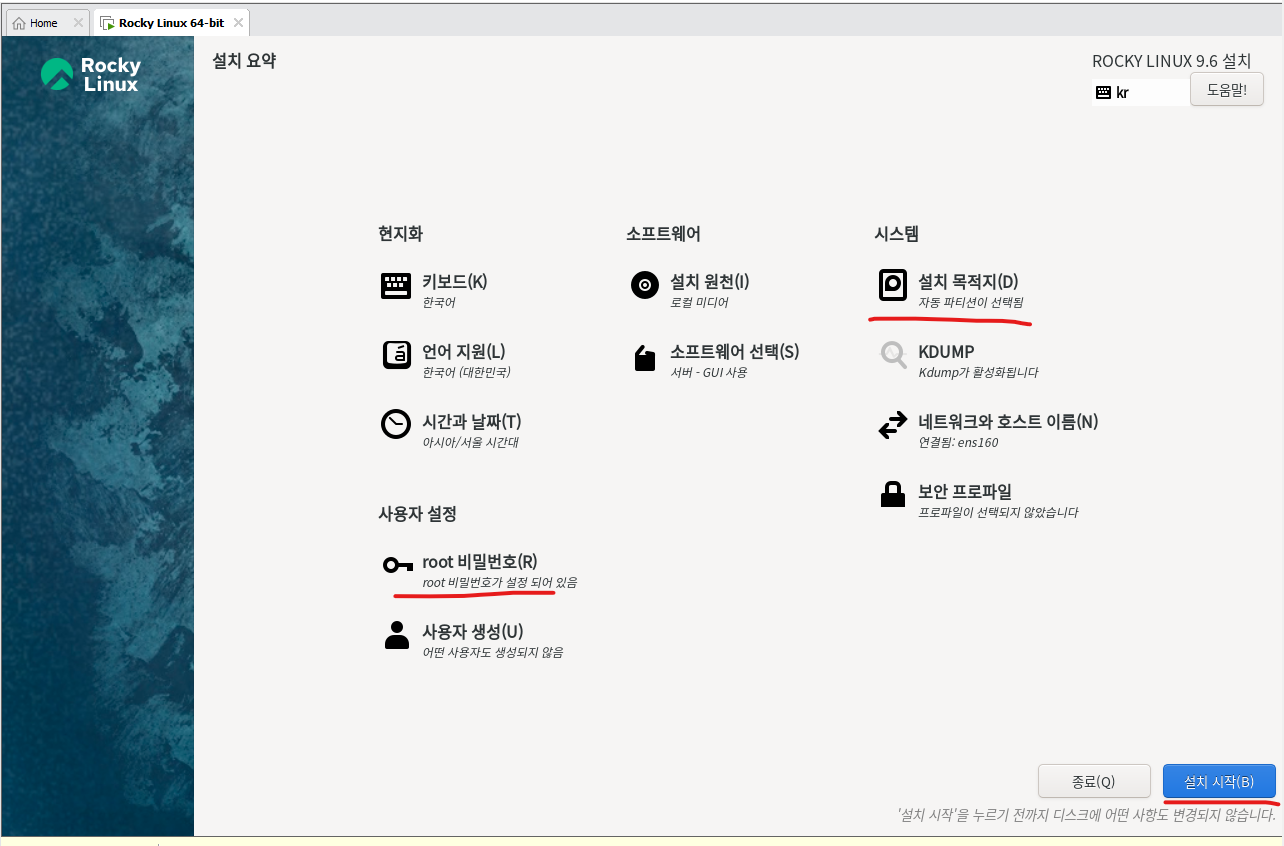1284x846 pixels.
Task: Click the 현지화 section heading
Action: tap(400, 233)
